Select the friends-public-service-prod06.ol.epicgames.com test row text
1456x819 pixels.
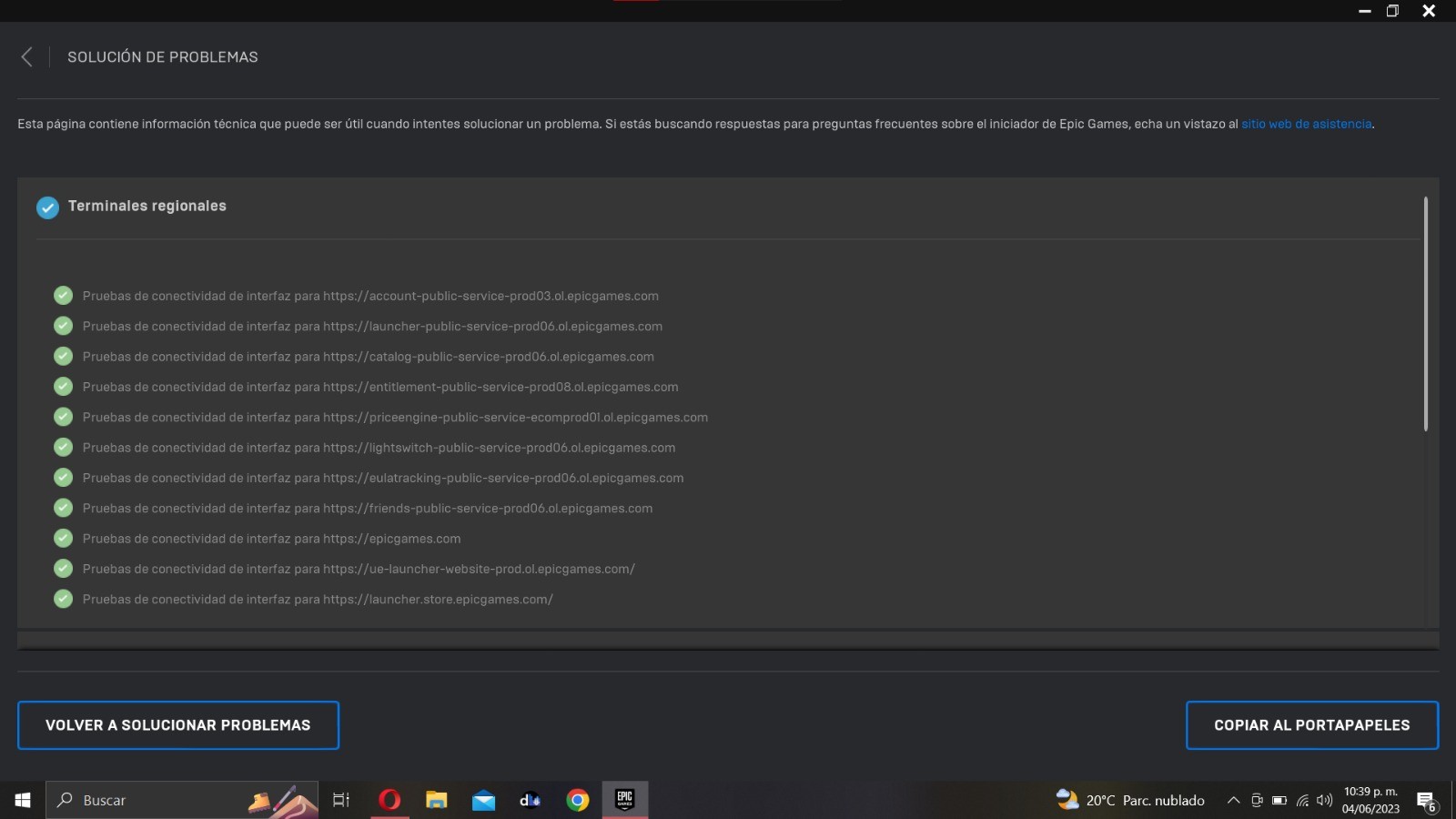click(x=368, y=508)
